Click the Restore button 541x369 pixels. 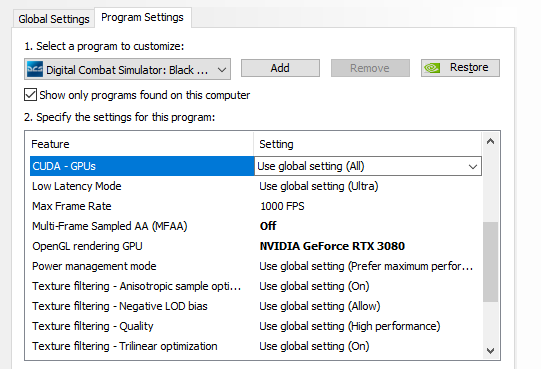coord(460,68)
